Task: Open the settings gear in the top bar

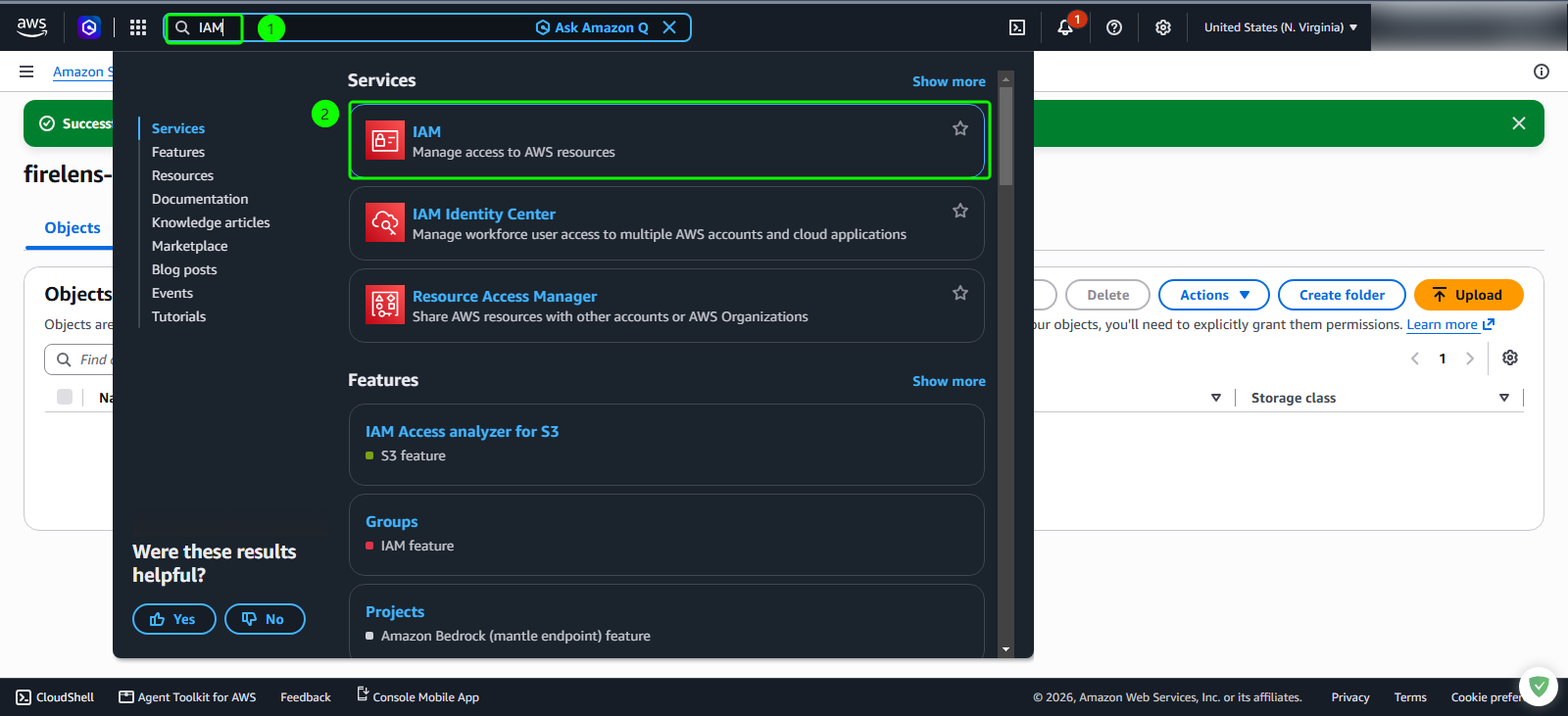Action: point(1163,27)
